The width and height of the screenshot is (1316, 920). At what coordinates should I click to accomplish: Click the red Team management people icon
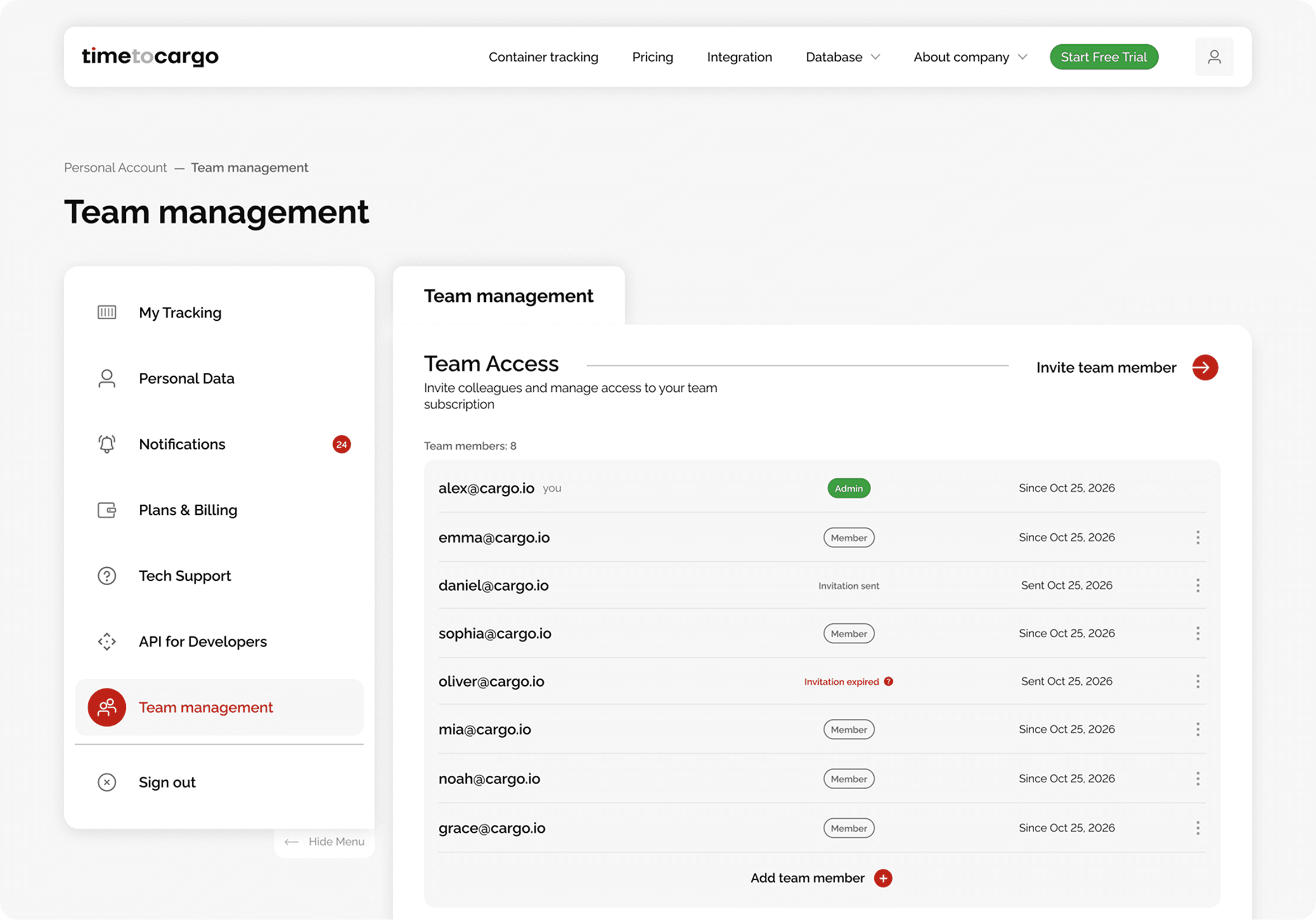click(107, 708)
